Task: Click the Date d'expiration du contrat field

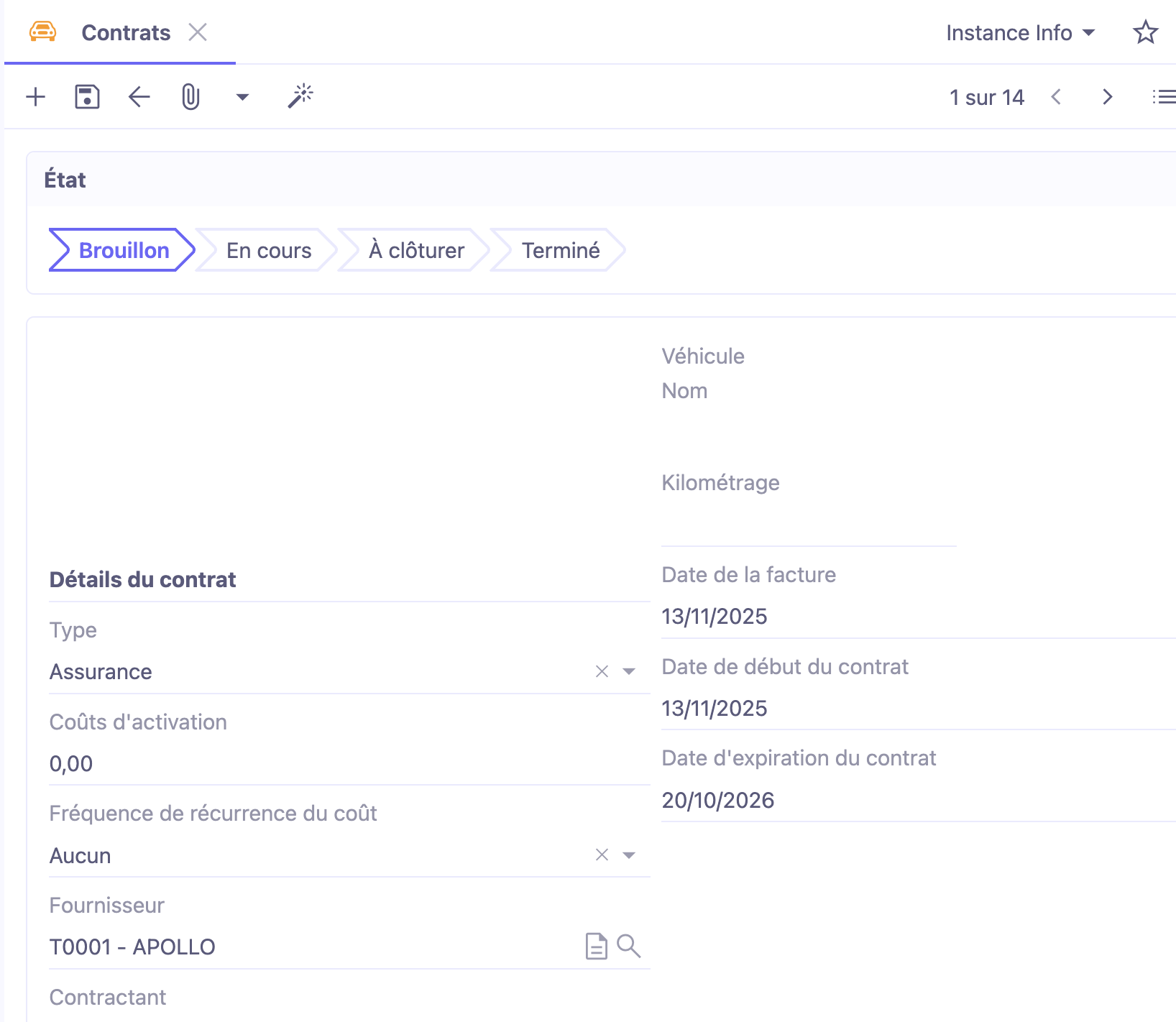Action: (913, 800)
